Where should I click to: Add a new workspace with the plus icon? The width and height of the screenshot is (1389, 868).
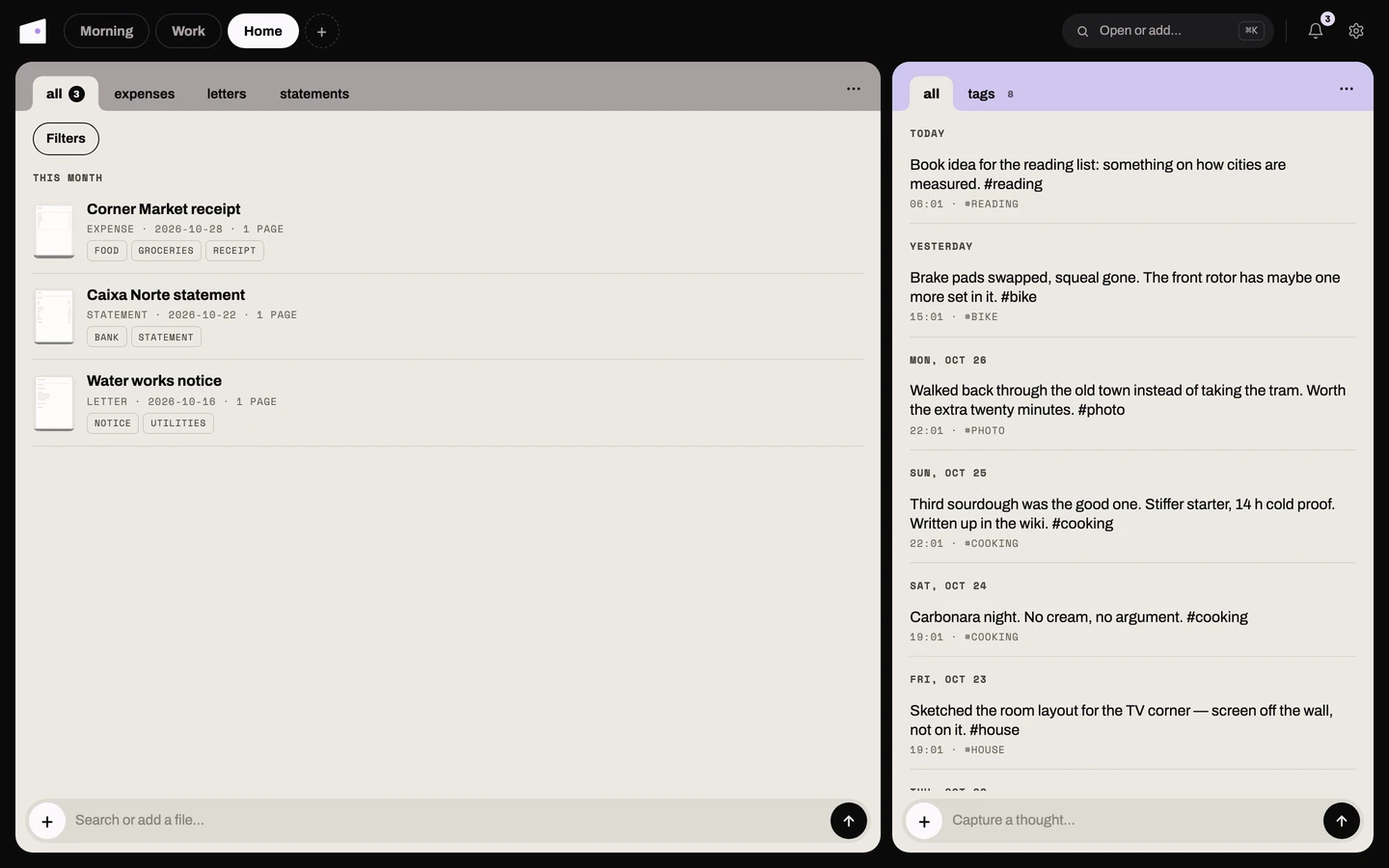[x=322, y=31]
